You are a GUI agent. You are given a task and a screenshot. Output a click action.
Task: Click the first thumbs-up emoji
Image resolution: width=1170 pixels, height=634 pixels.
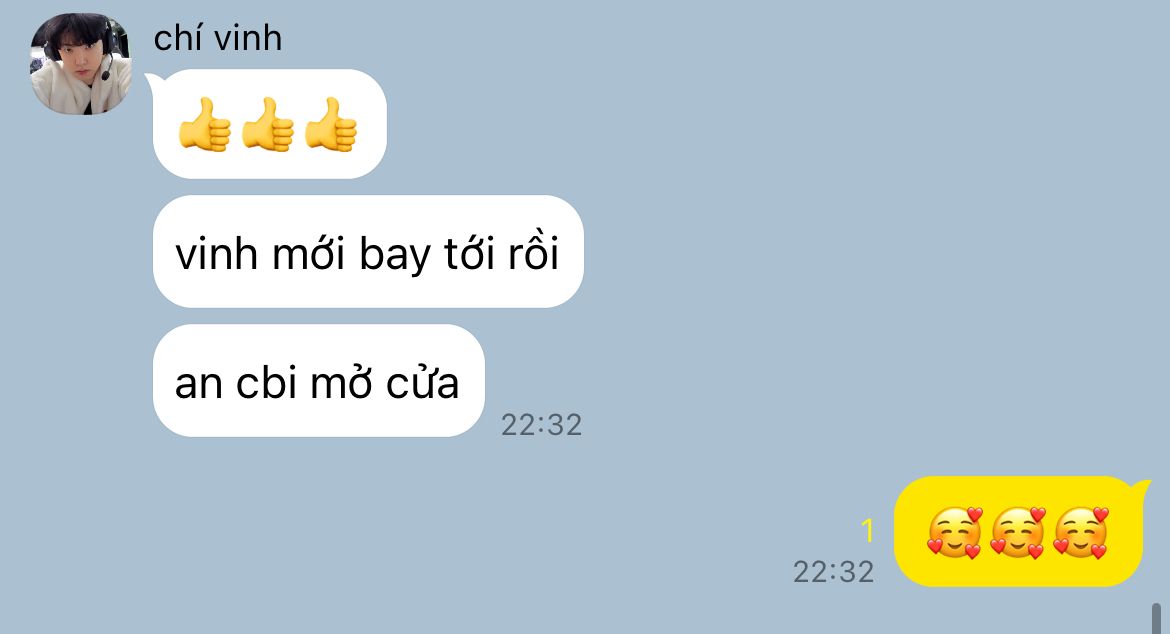205,125
